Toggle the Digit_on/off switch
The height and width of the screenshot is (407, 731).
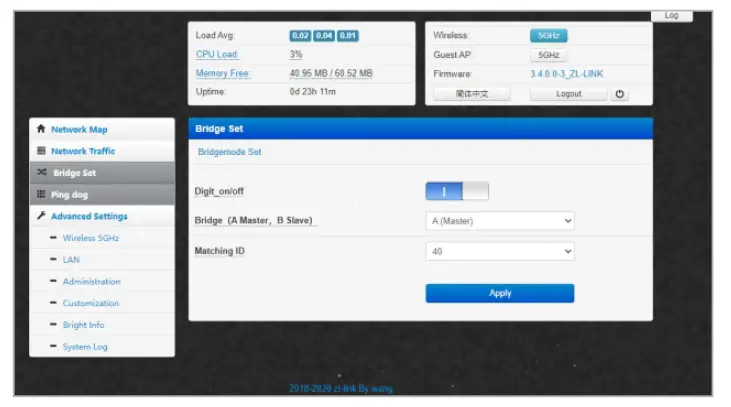[457, 191]
